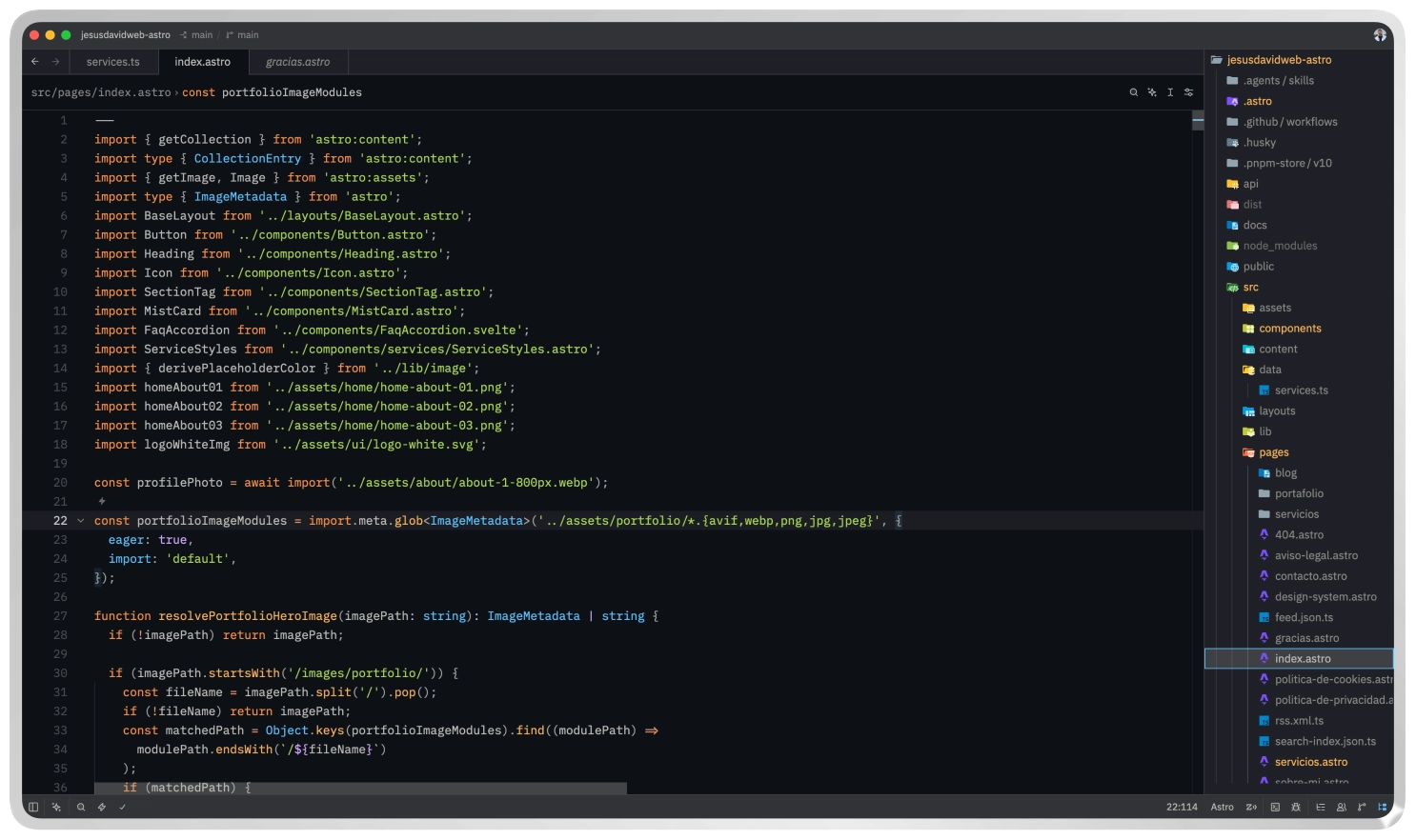Open servicios.astro file in tree
1416x840 pixels.
[1301, 762]
